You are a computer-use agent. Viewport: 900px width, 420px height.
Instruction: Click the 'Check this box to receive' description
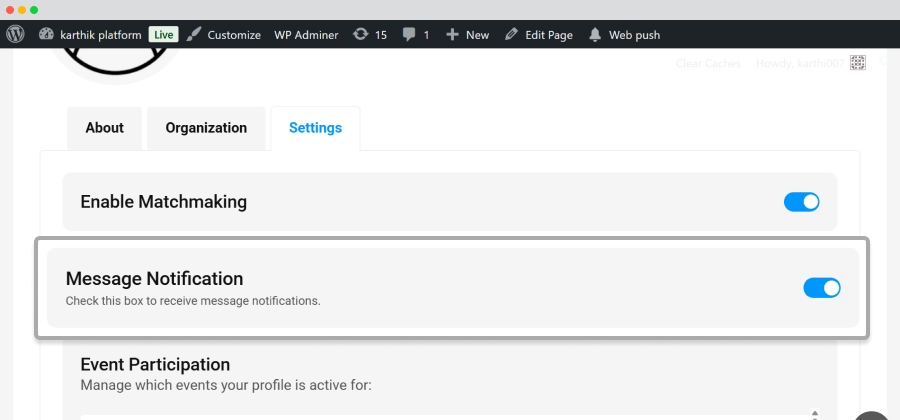pyautogui.click(x=193, y=301)
